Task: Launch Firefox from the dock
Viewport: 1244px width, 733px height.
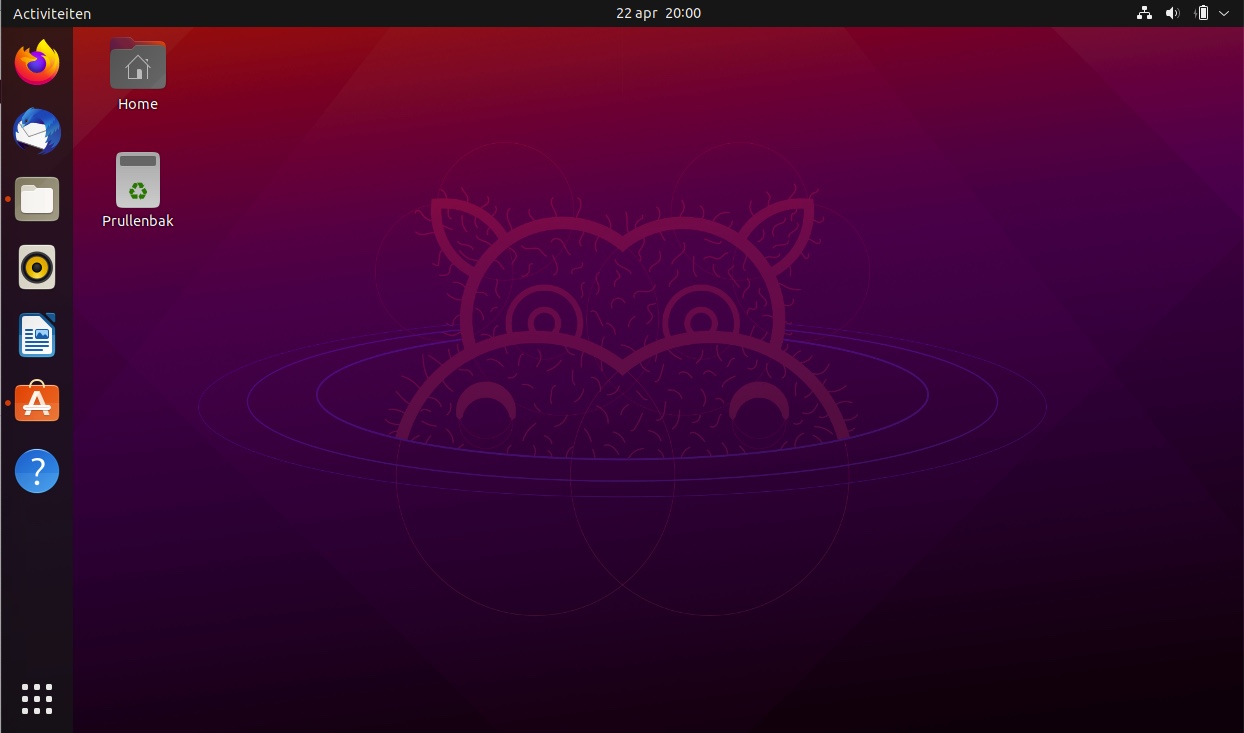Action: 37,63
